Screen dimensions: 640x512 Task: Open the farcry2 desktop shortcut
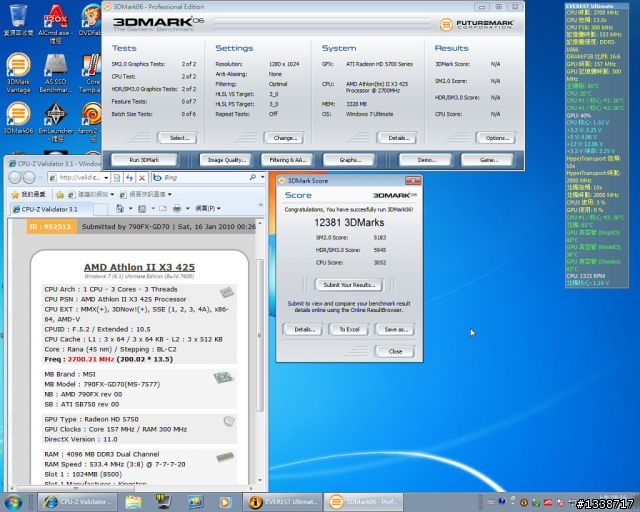pos(91,122)
